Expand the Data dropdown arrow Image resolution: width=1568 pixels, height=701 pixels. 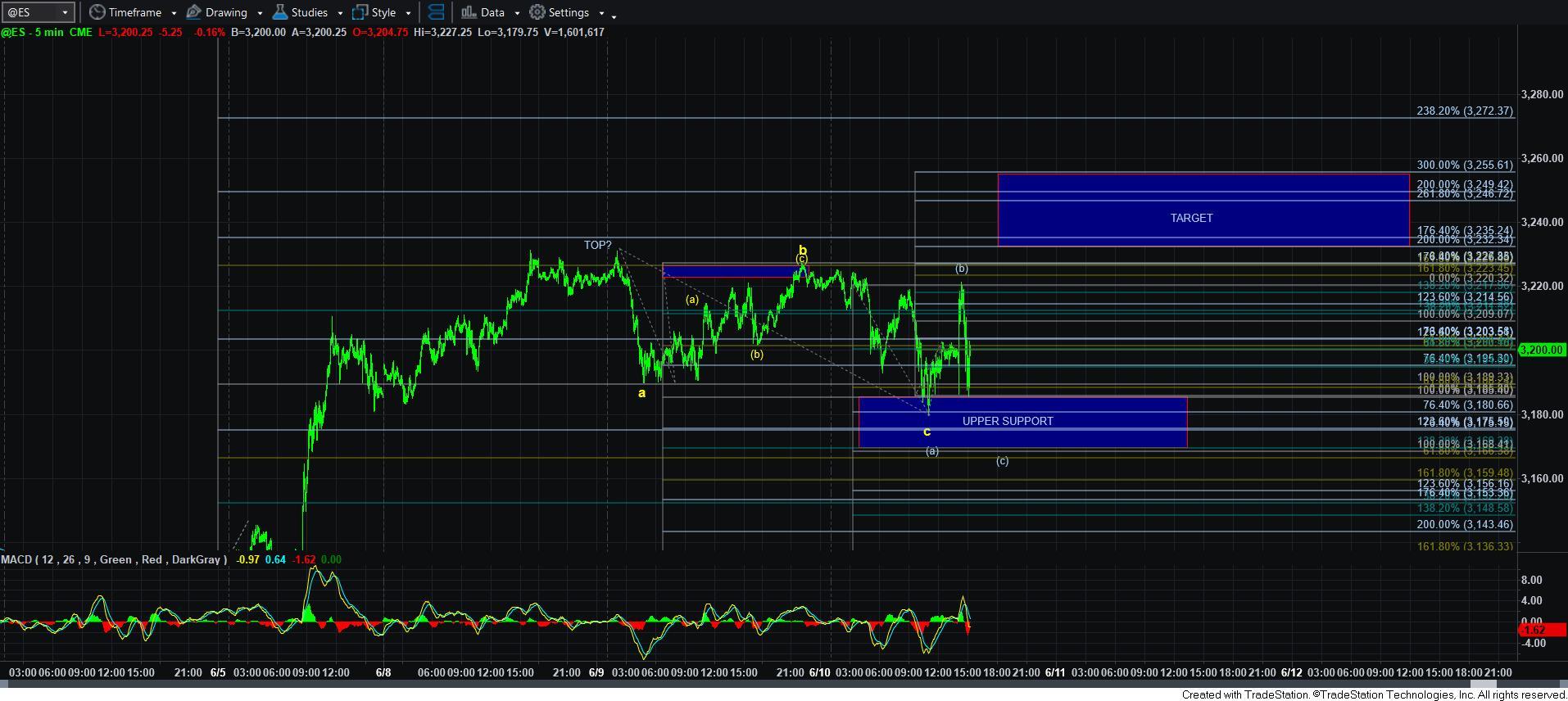pos(517,13)
